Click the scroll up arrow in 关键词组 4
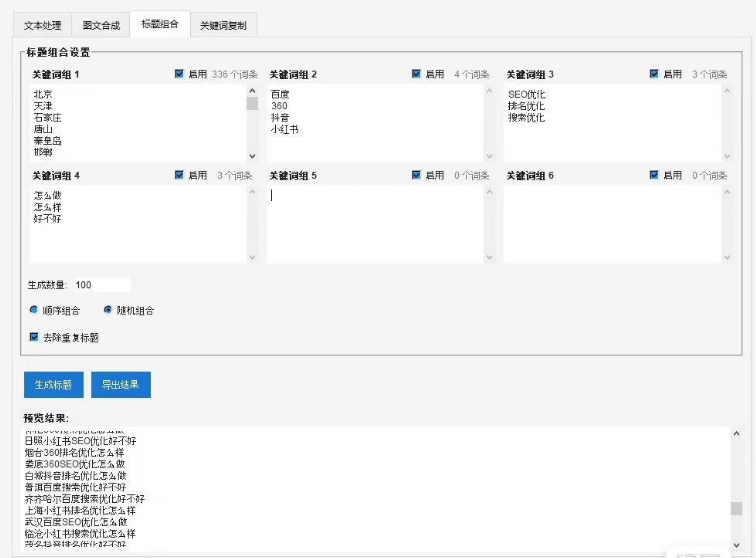Viewport: 756px width, 558px height. (252, 192)
